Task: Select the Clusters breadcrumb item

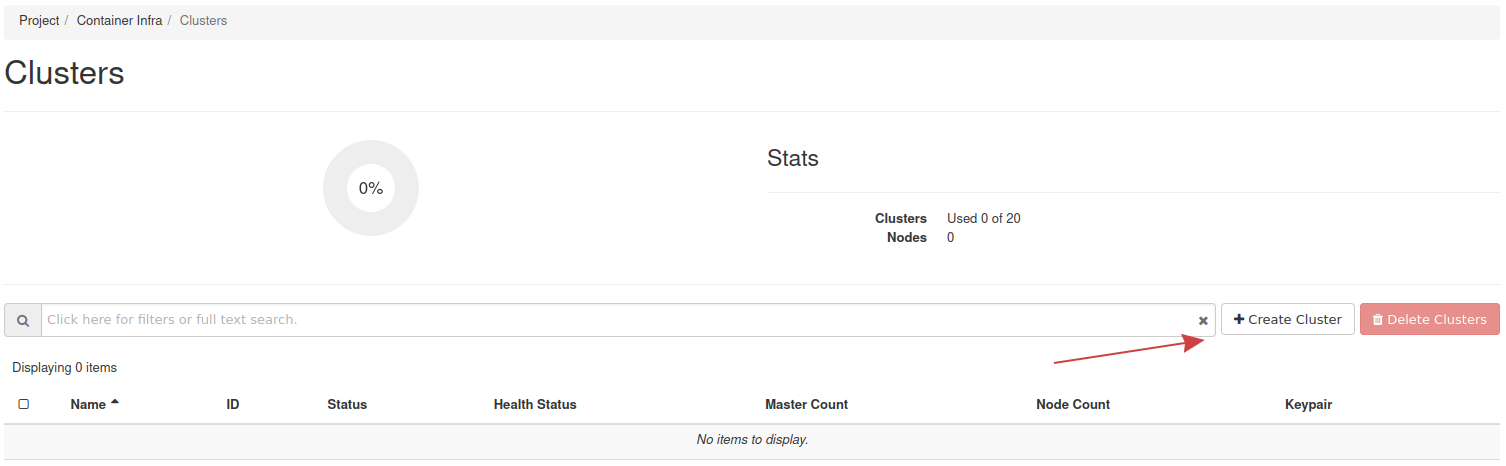Action: [x=203, y=20]
